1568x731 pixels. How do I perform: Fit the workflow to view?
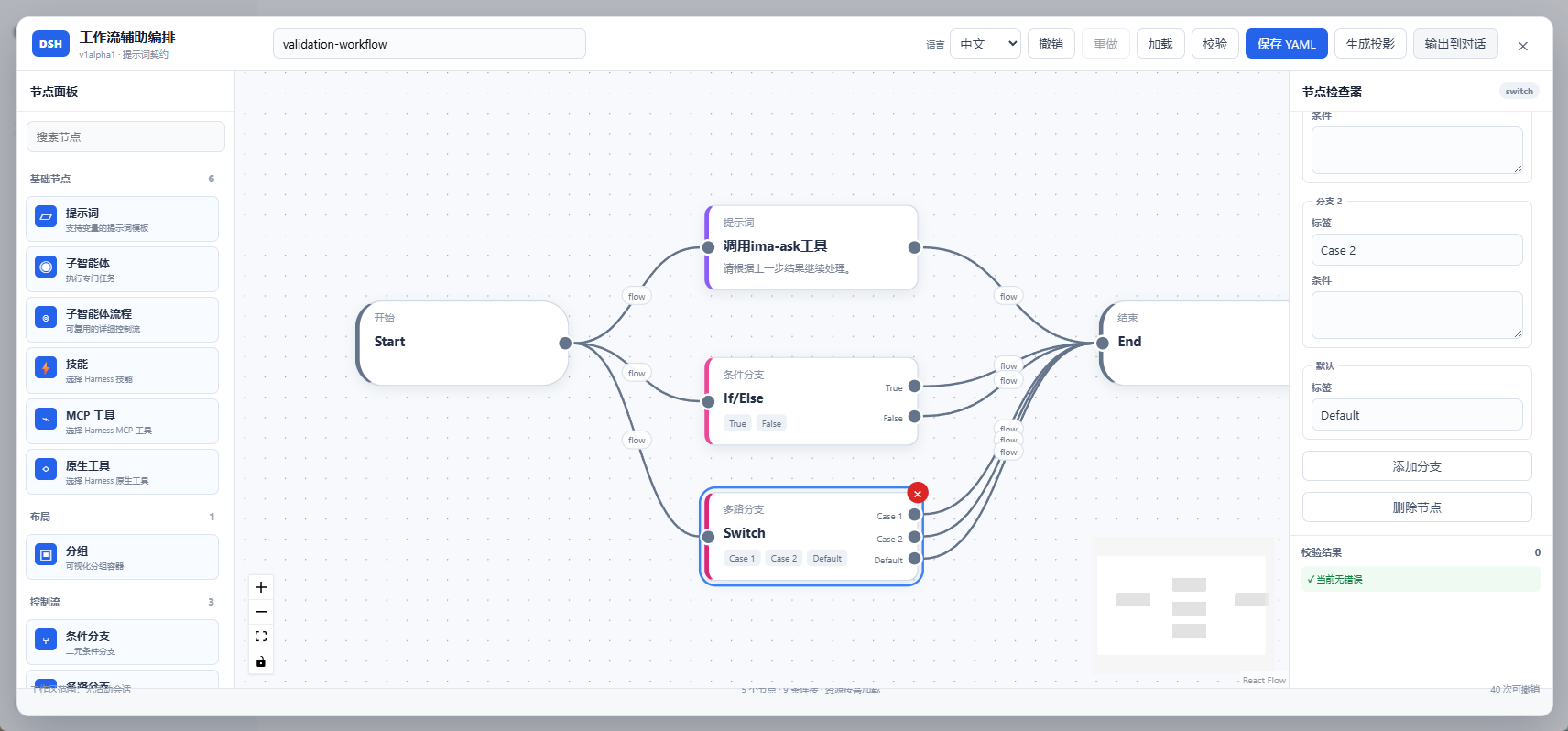261,637
